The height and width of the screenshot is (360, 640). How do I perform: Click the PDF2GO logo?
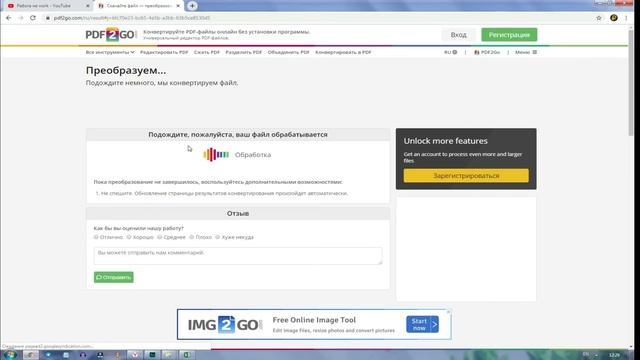click(x=110, y=35)
